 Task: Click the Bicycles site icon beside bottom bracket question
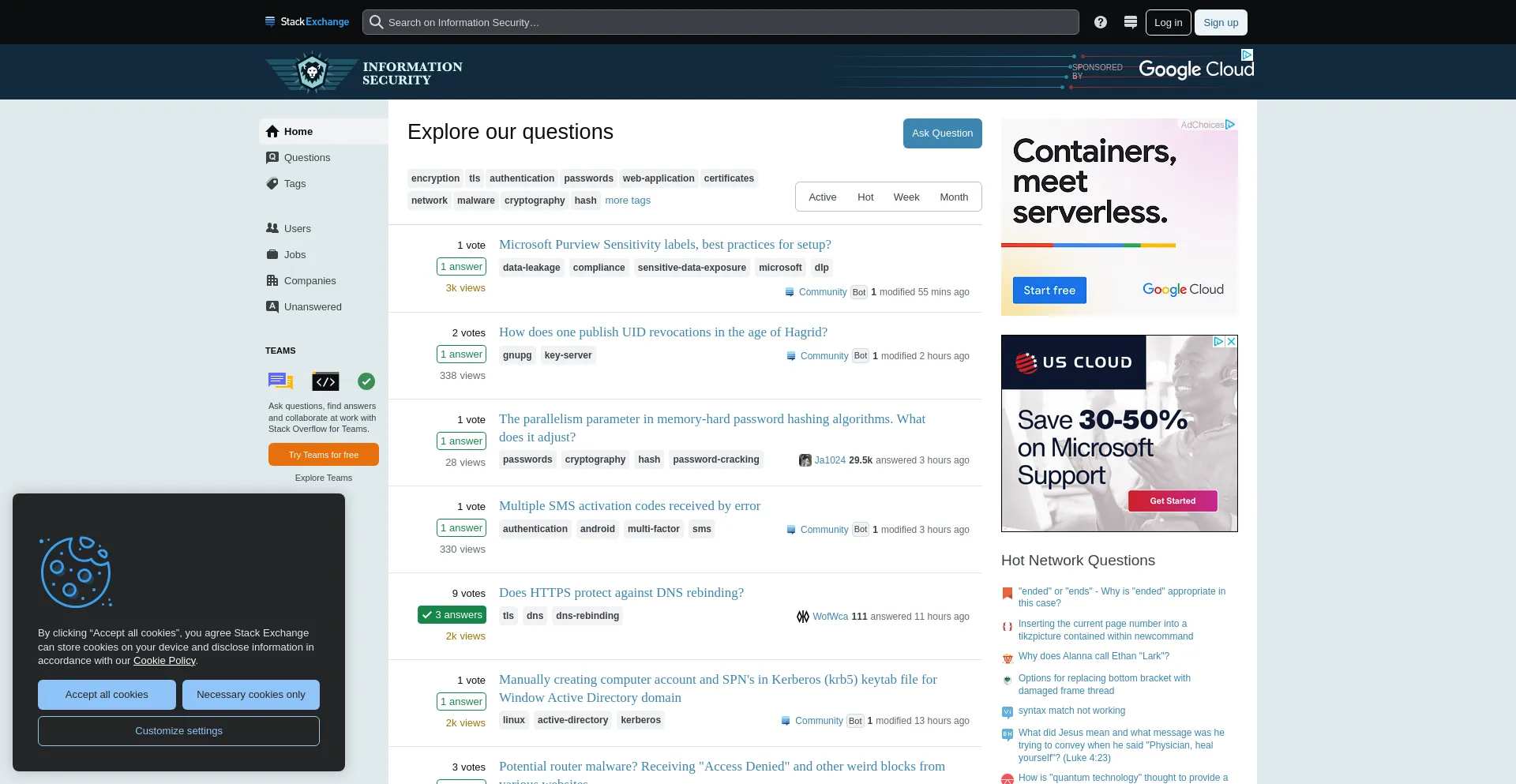(1008, 680)
